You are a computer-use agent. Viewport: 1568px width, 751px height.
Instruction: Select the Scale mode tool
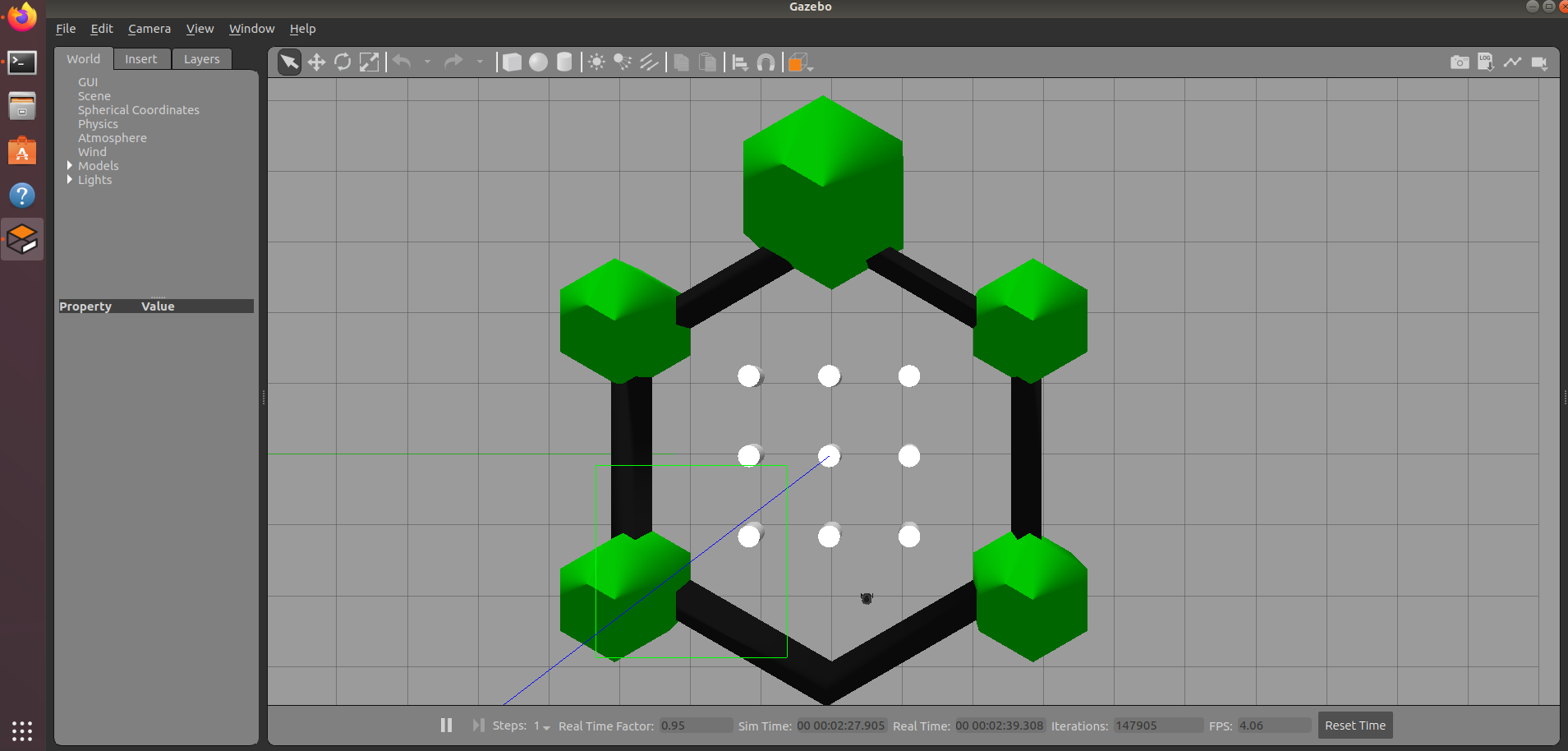tap(370, 62)
